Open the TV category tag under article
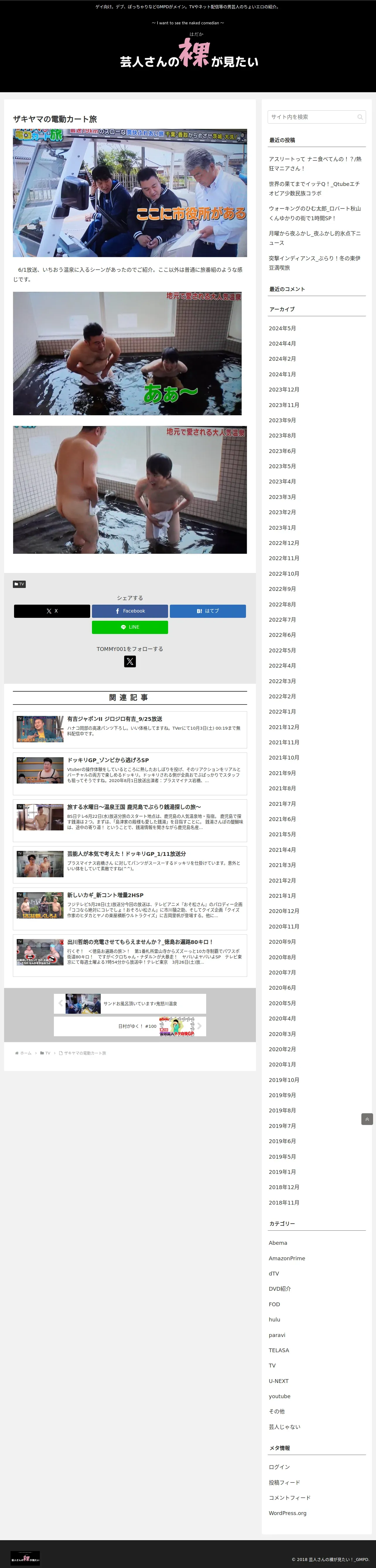 click(19, 584)
